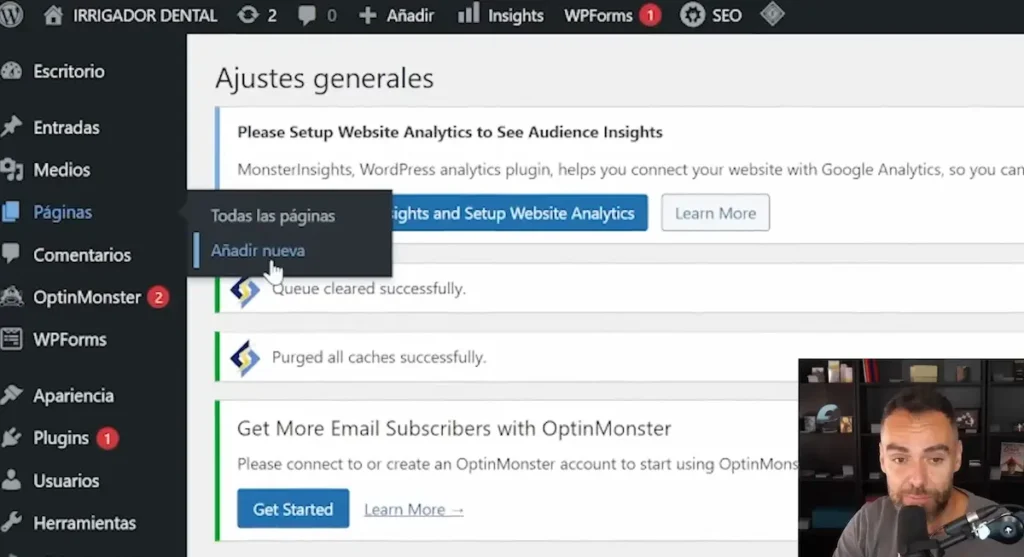
Task: Expand the OptinMonster sidebar menu
Action: 85,298
